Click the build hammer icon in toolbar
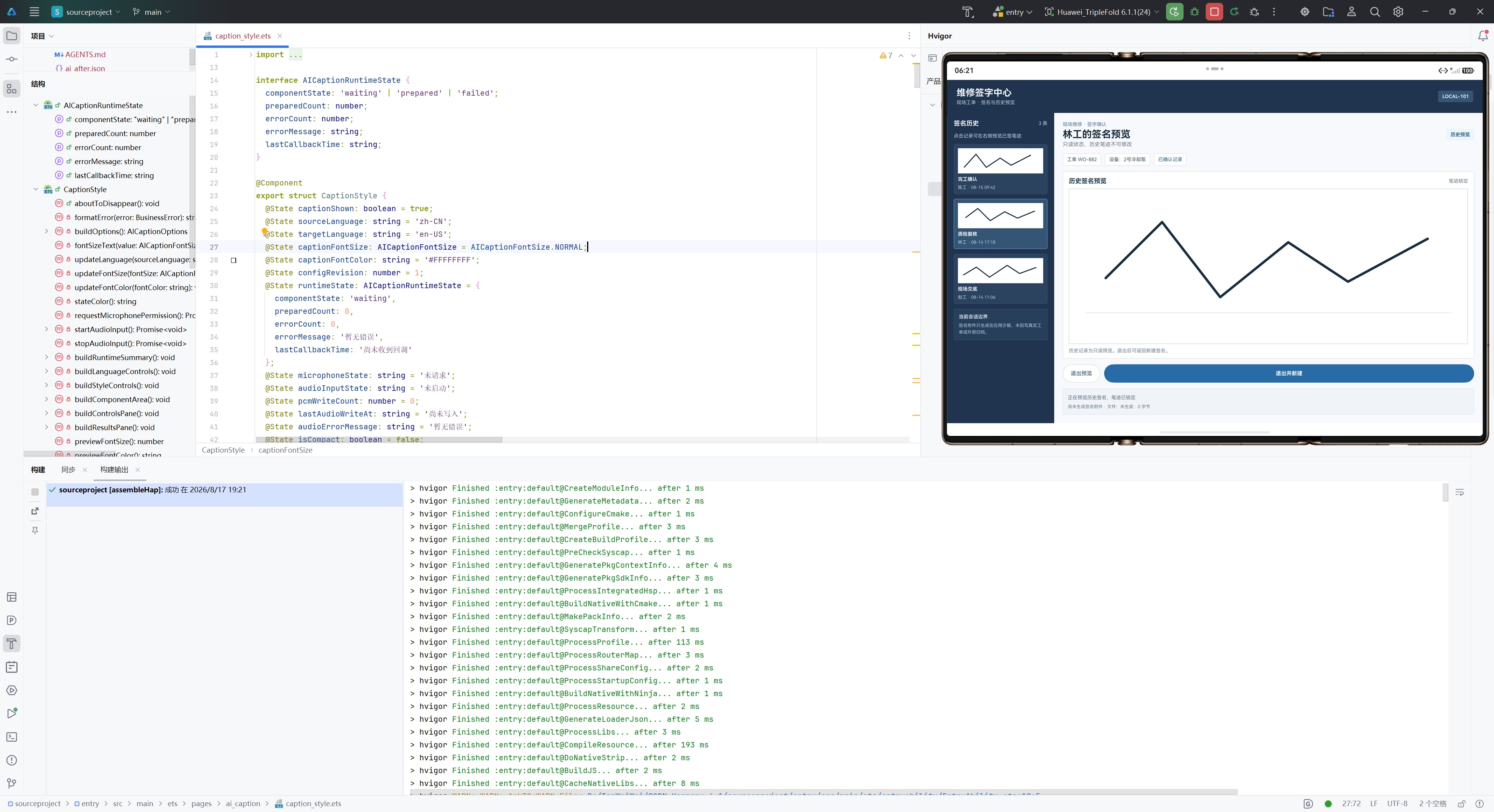1494x812 pixels. (x=967, y=12)
